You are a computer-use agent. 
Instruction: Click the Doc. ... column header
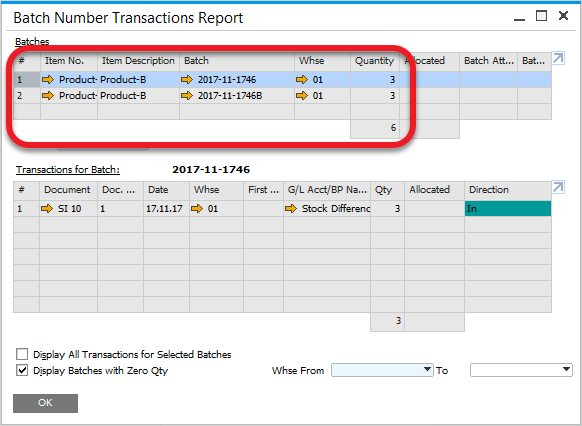tap(120, 190)
